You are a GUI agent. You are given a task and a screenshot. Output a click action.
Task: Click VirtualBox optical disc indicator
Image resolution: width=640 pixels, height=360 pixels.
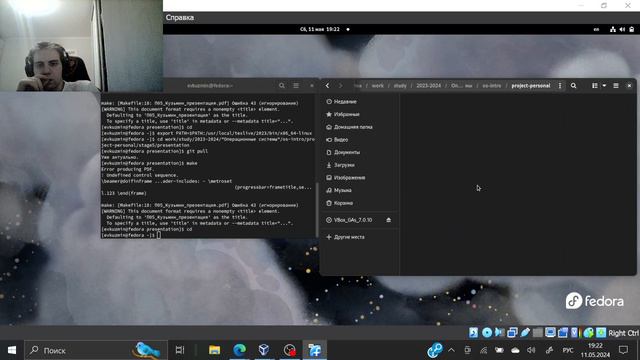pos(487,333)
